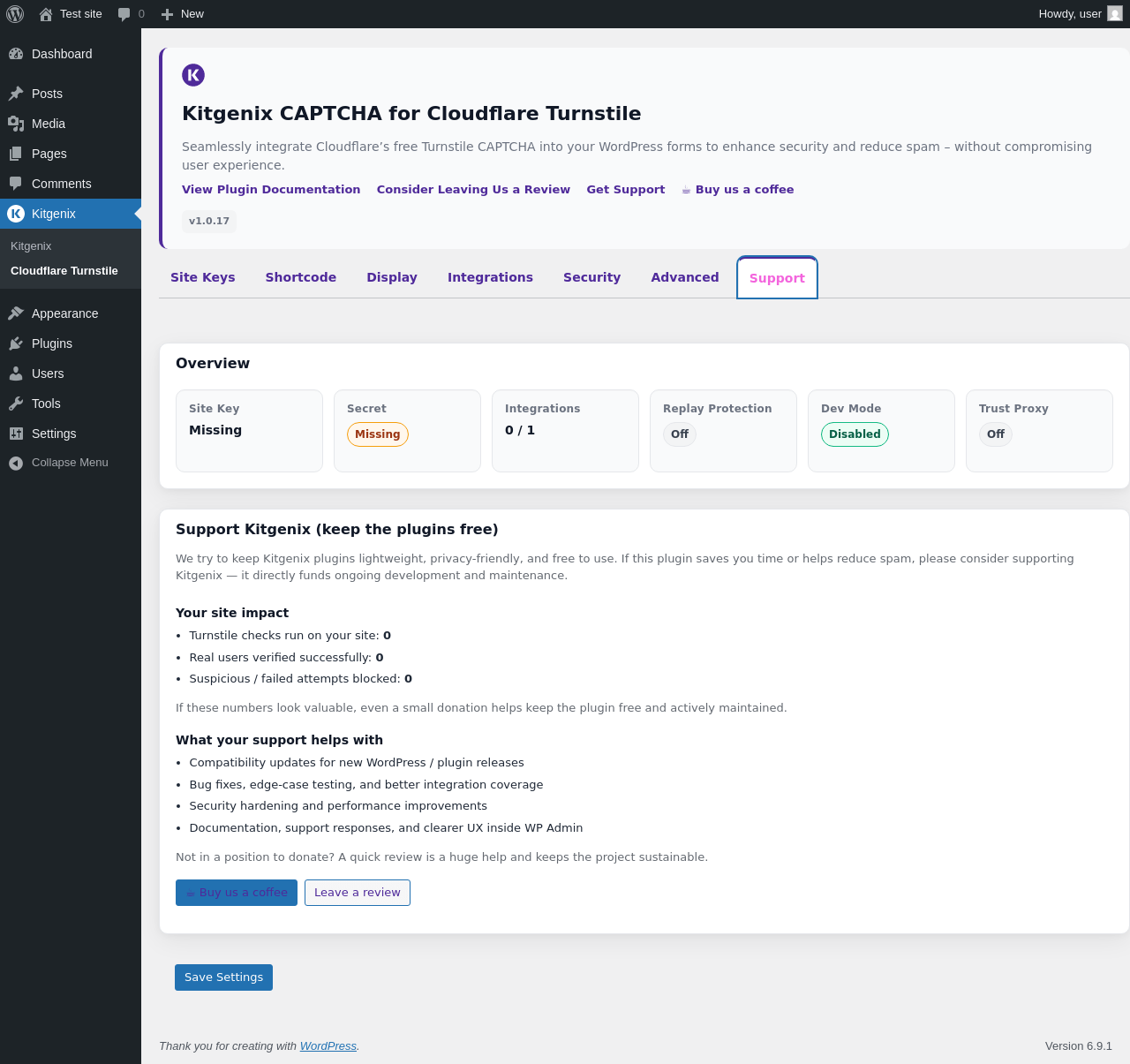Click the plus icon beside New
The image size is (1130, 1064).
(167, 14)
